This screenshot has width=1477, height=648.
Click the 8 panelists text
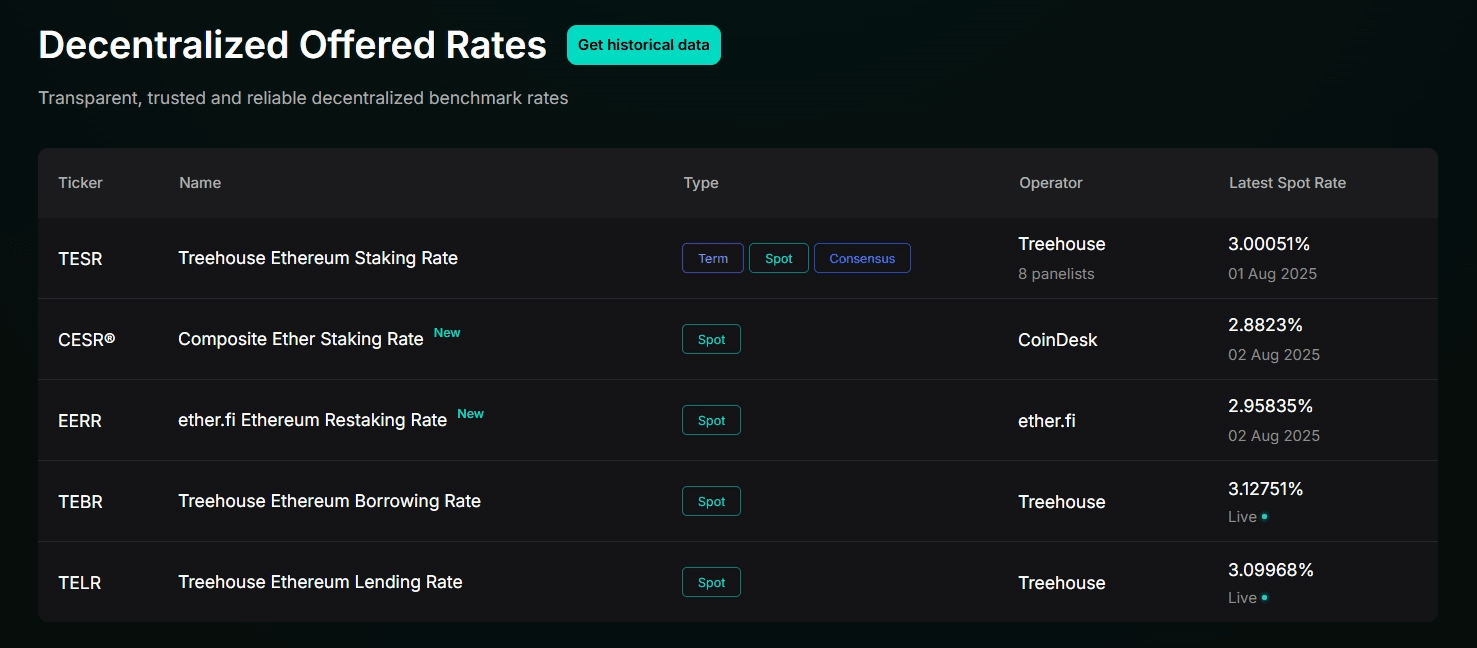[x=1056, y=274]
